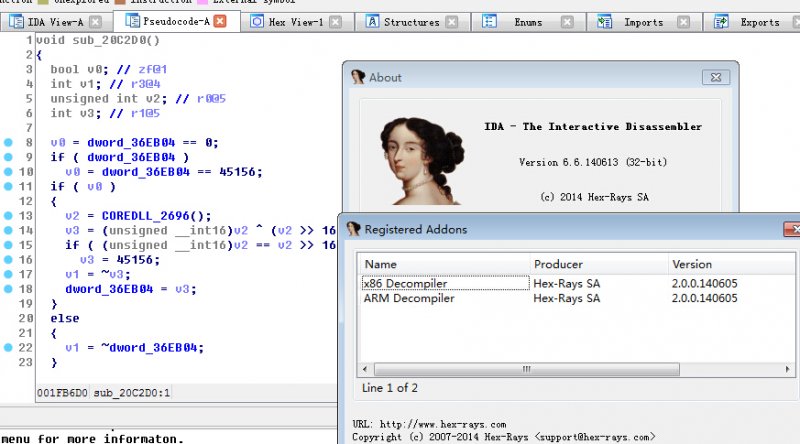The width and height of the screenshot is (800, 444).
Task: Click the Registered Addons title icon
Action: 353,229
